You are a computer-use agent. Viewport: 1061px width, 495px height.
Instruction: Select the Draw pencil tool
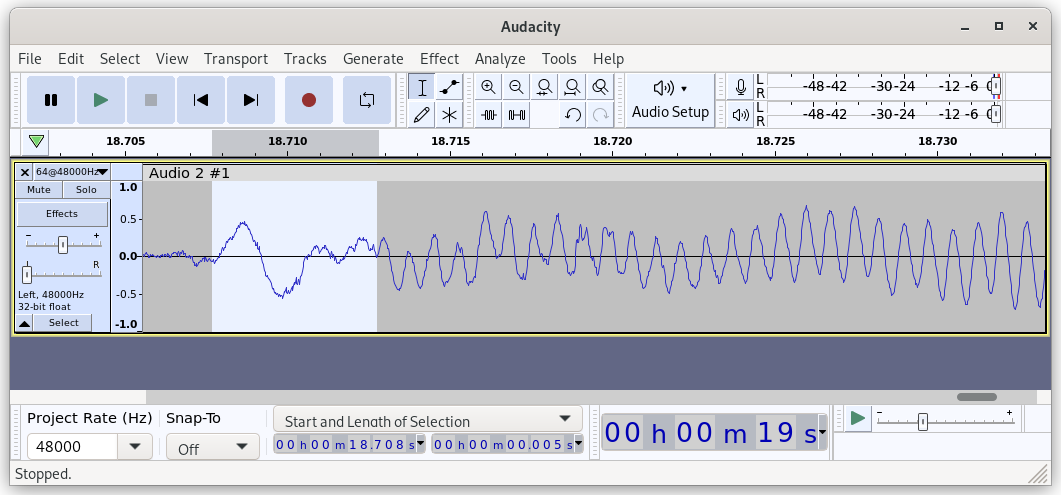[422, 115]
